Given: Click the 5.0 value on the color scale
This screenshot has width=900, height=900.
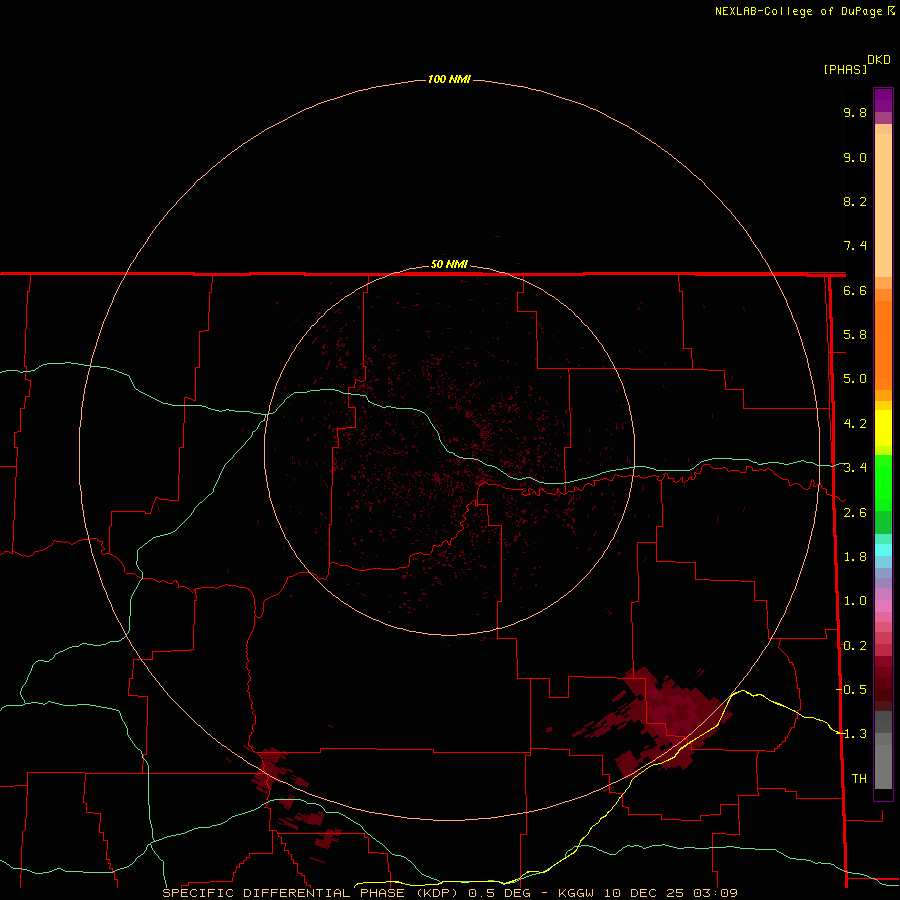Looking at the screenshot, I should coord(855,379).
